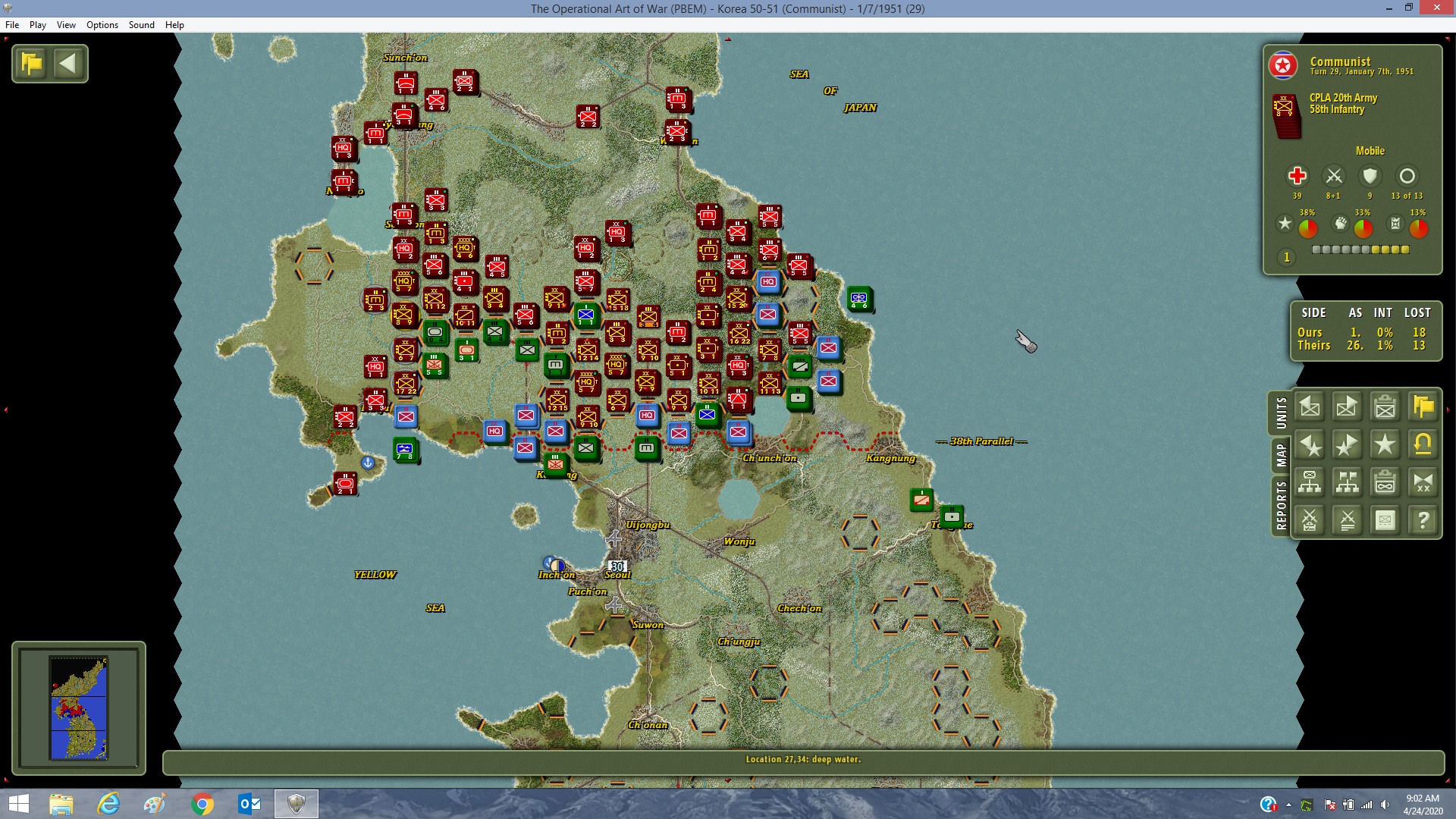Click the stack position number 1 button
1456x819 pixels.
[1286, 258]
